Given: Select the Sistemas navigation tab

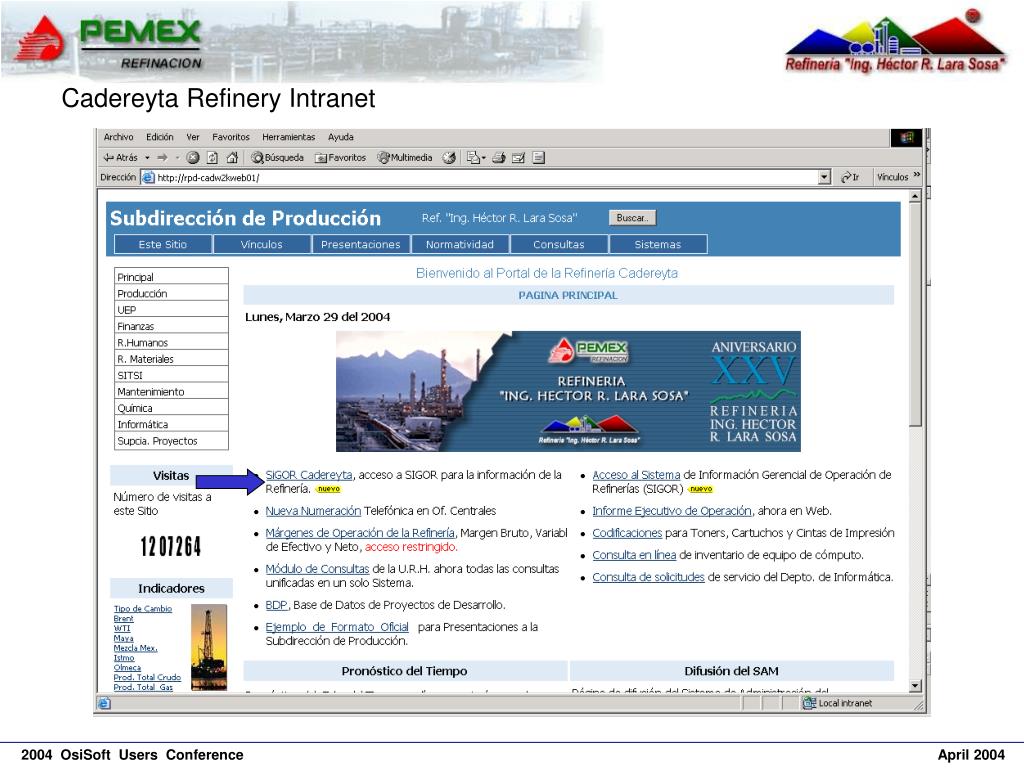Looking at the screenshot, I should click(x=658, y=244).
